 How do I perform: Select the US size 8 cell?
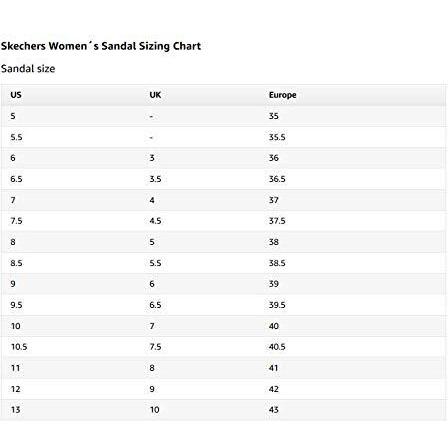(x=13, y=242)
